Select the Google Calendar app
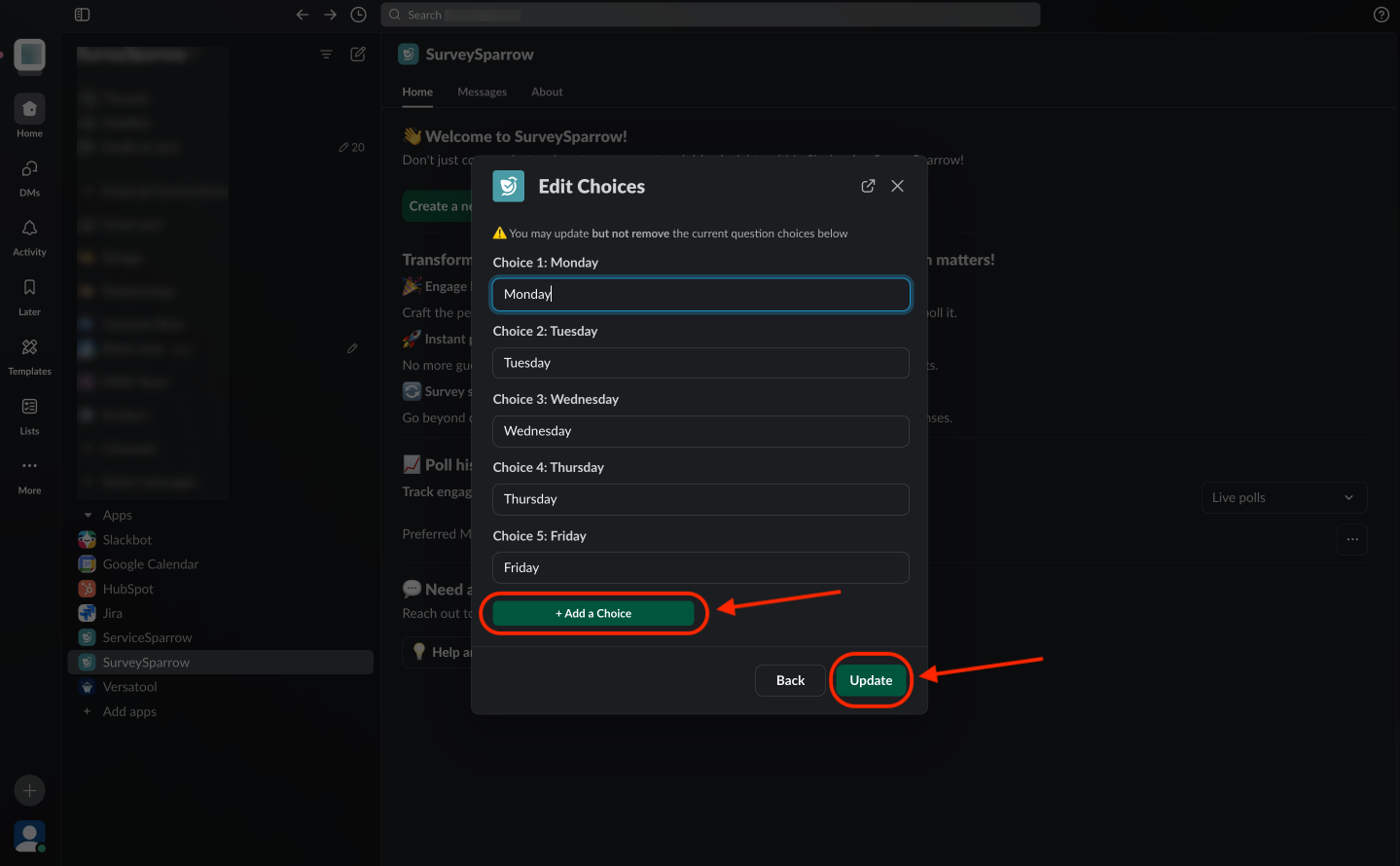 point(150,564)
